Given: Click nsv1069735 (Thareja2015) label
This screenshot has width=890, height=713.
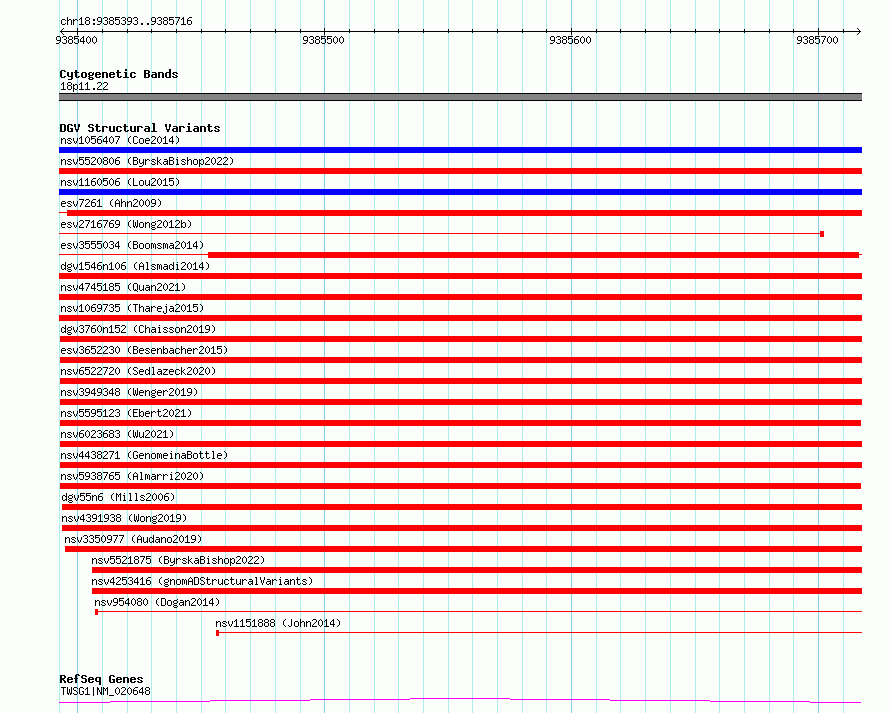Looking at the screenshot, I should click(132, 308).
